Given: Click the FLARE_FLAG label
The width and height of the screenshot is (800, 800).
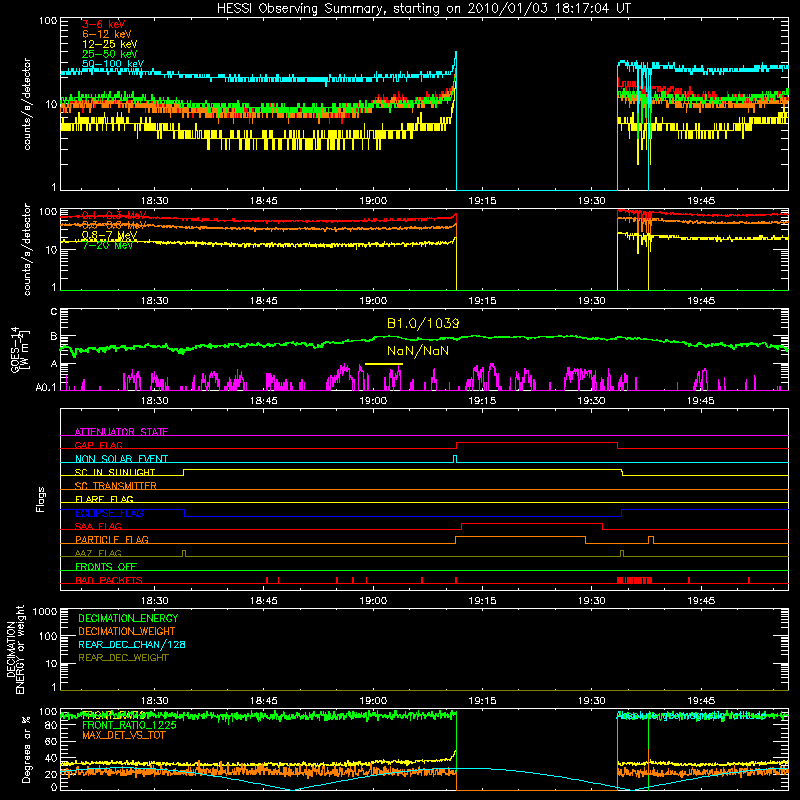Looking at the screenshot, I should coord(104,499).
